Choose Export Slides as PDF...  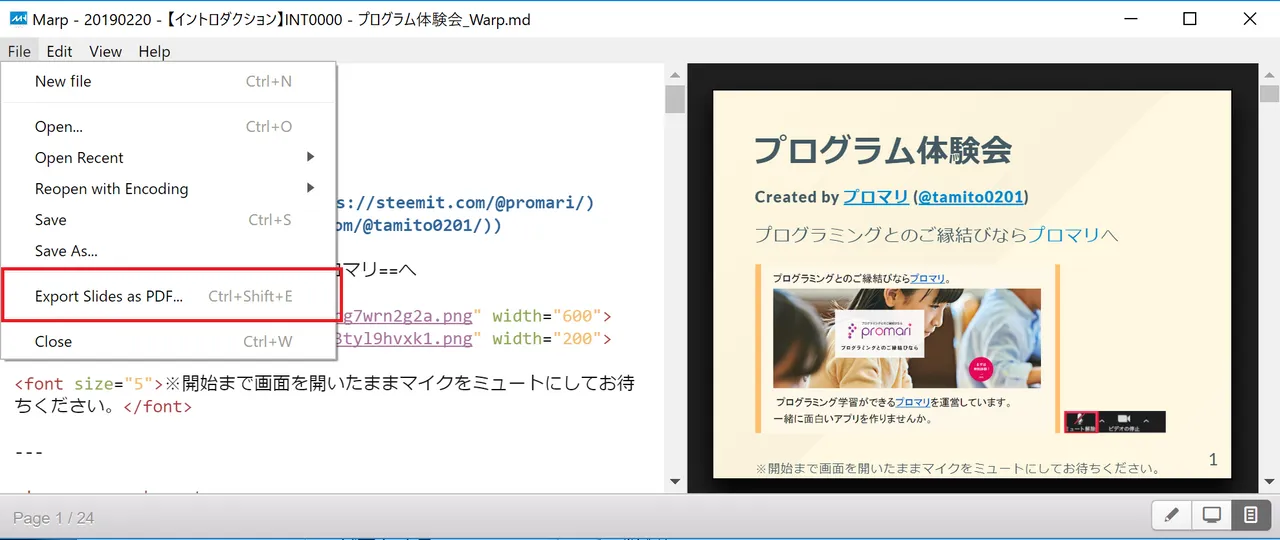pos(168,296)
